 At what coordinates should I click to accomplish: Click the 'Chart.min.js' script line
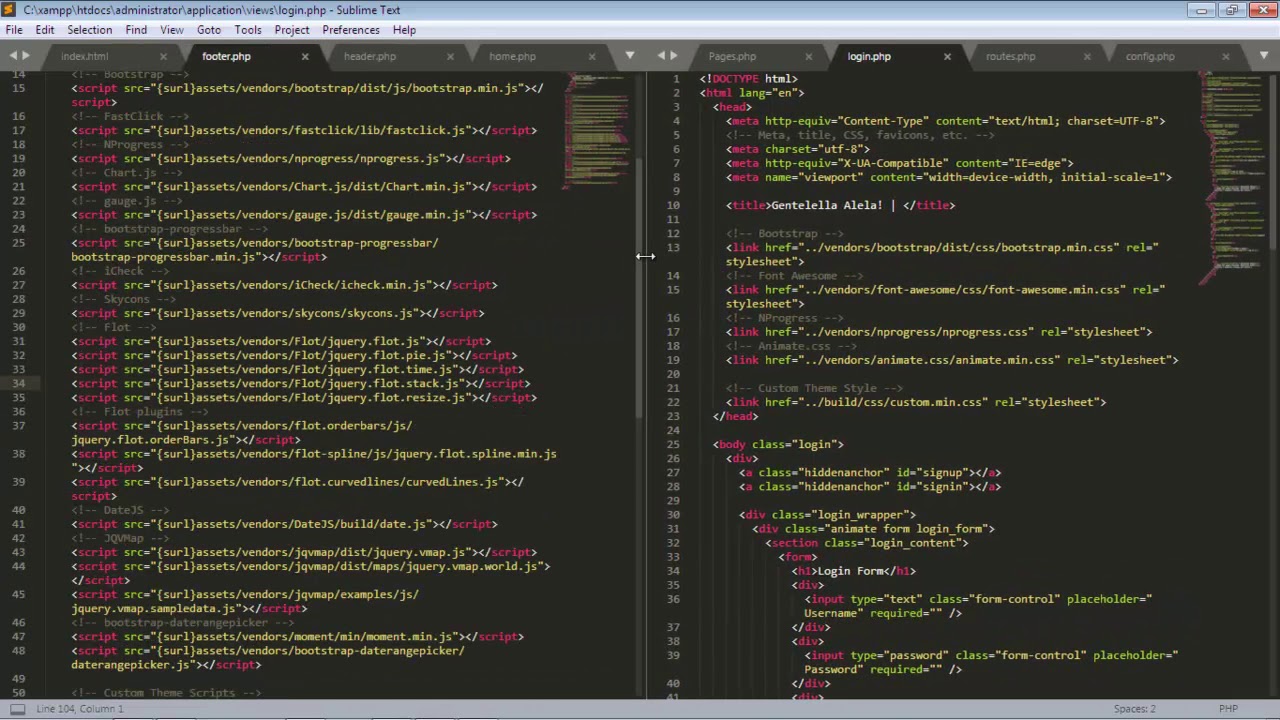click(x=304, y=187)
